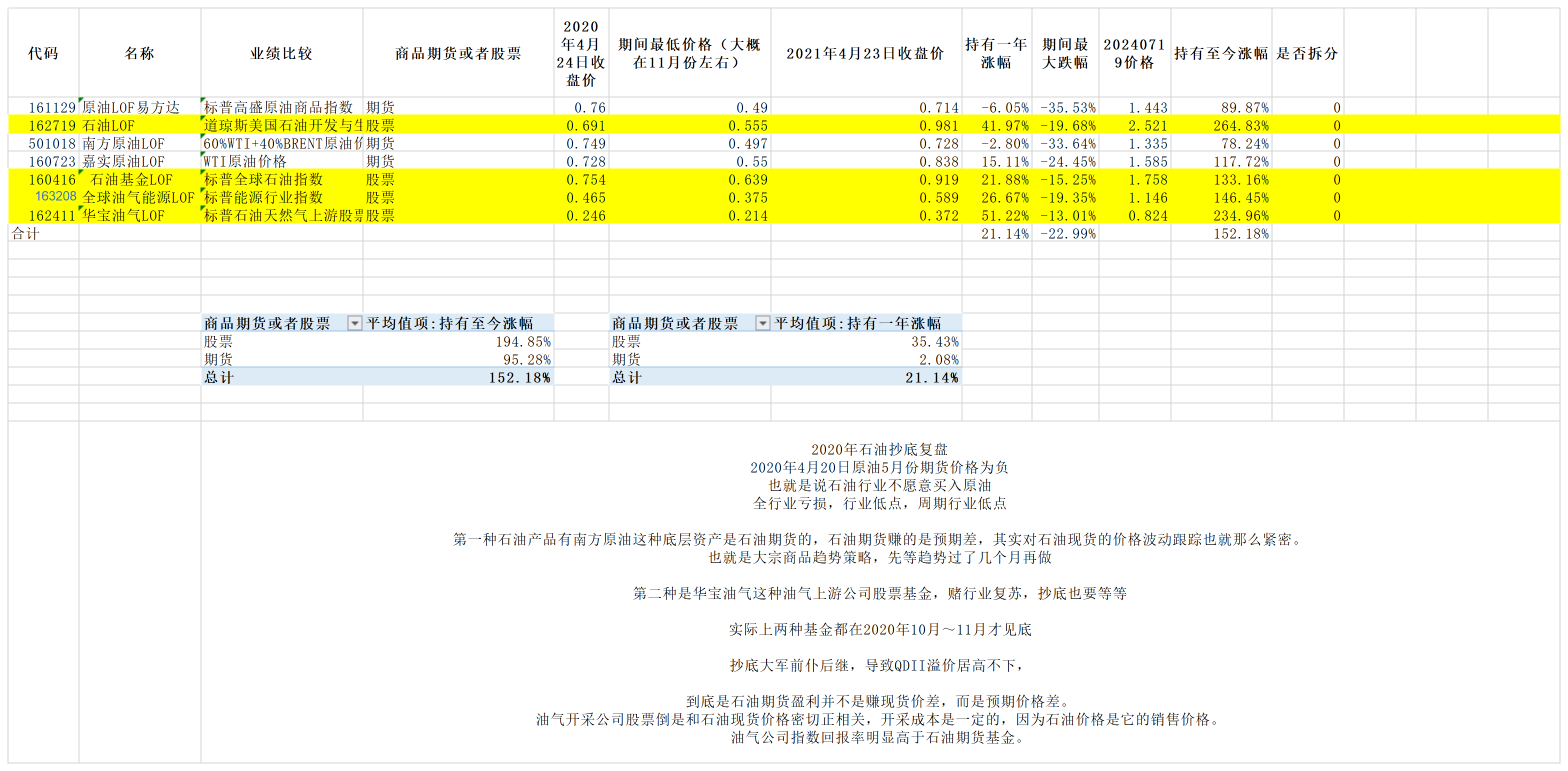
Task: Click the 期货 row label in right pivot table
Action: click(626, 359)
